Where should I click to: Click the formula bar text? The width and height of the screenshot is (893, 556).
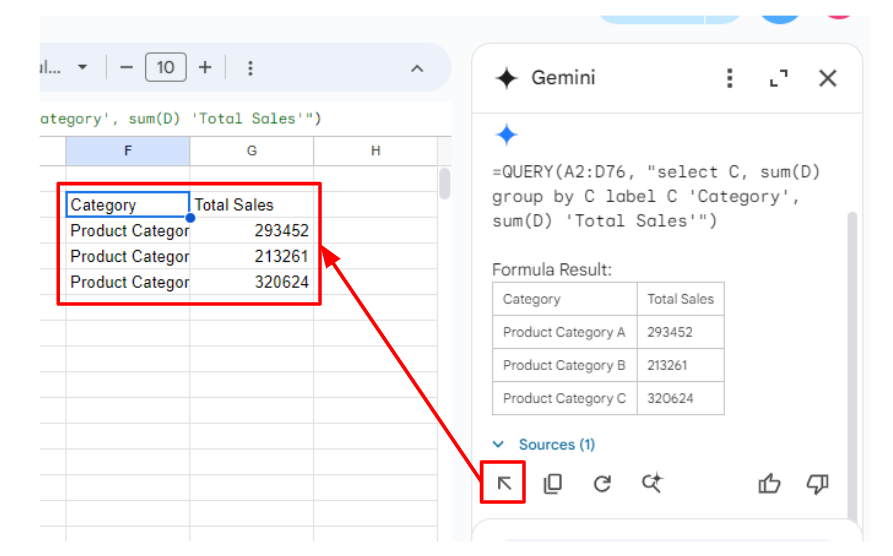(181, 119)
